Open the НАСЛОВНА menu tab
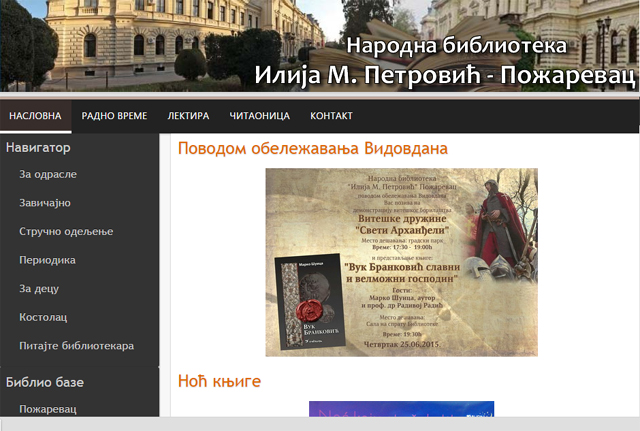640x431 pixels. coord(36,116)
